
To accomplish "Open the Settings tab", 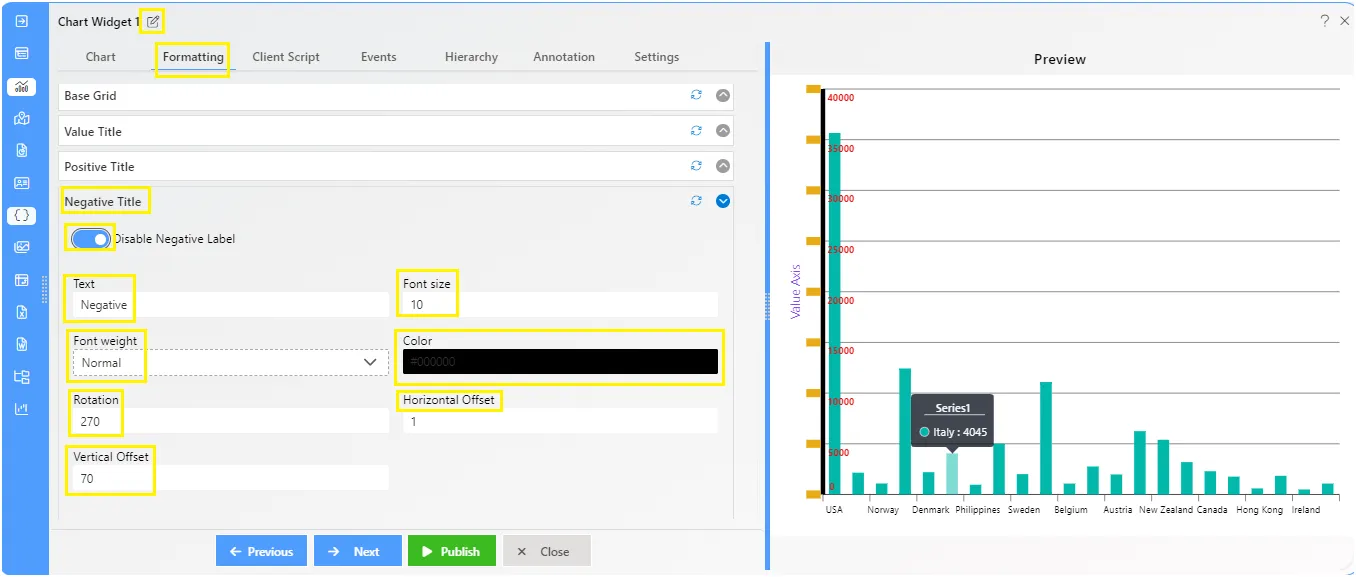I will (657, 57).
